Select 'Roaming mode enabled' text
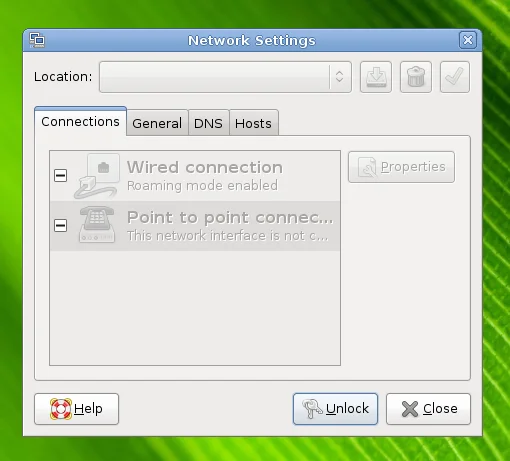The width and height of the screenshot is (510, 461). point(202,186)
